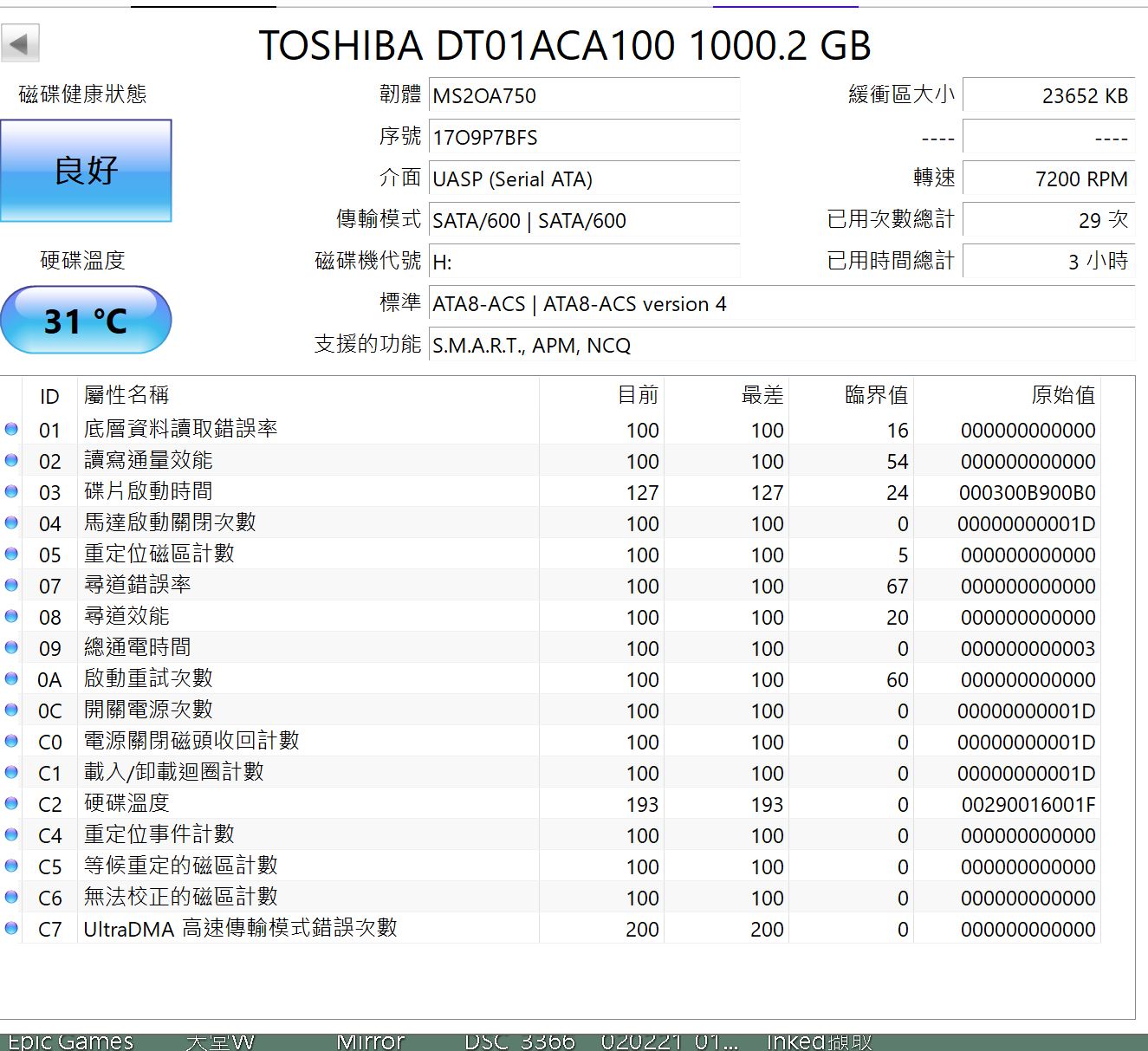Click the Epic Games desktop icon label
This screenshot has height=1051, width=1148.
[70, 1041]
